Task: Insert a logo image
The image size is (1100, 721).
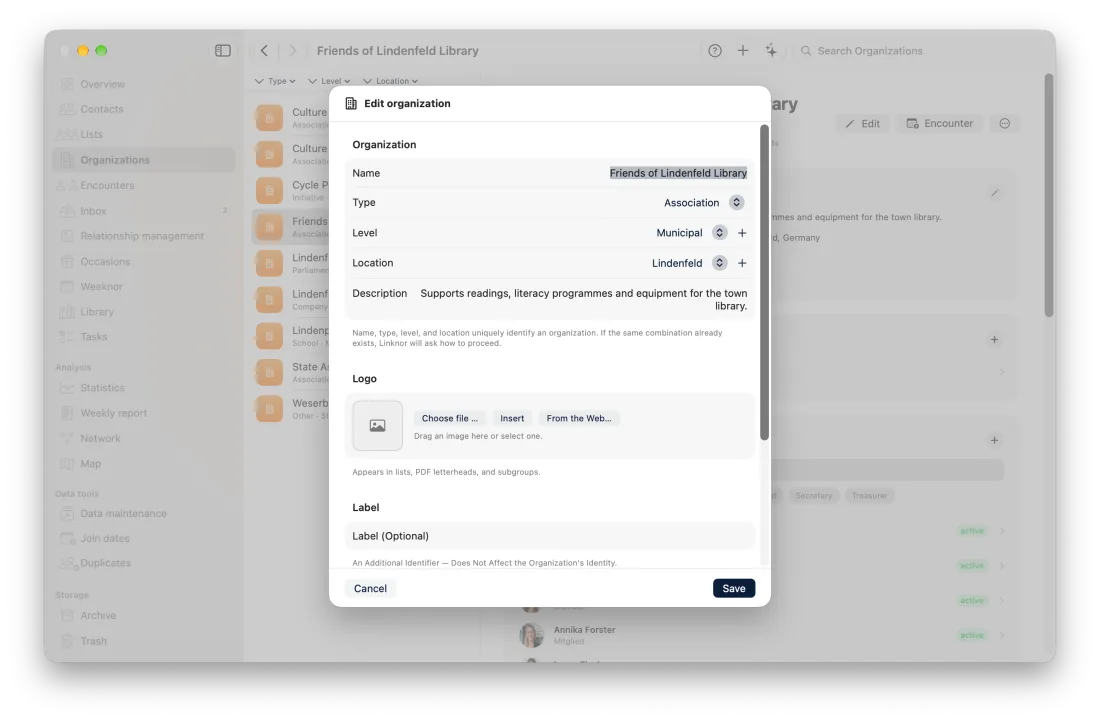Action: pos(512,418)
